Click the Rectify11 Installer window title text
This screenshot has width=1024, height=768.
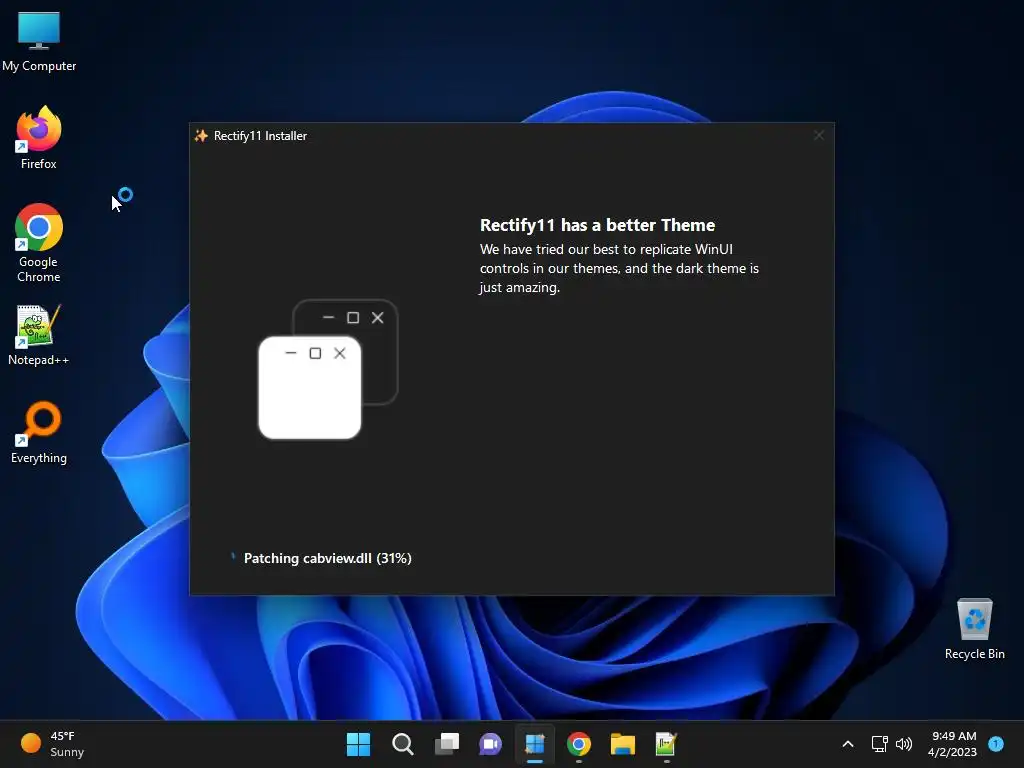pos(260,136)
